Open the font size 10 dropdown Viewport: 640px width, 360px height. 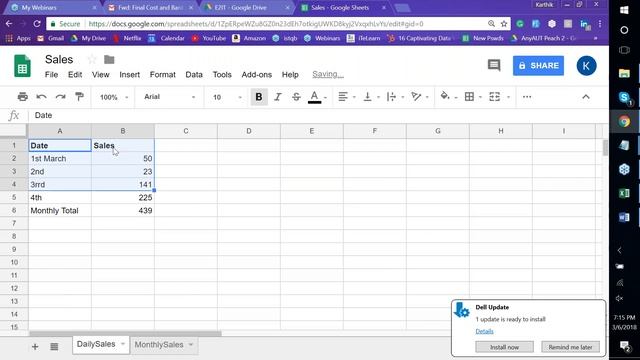pos(227,97)
